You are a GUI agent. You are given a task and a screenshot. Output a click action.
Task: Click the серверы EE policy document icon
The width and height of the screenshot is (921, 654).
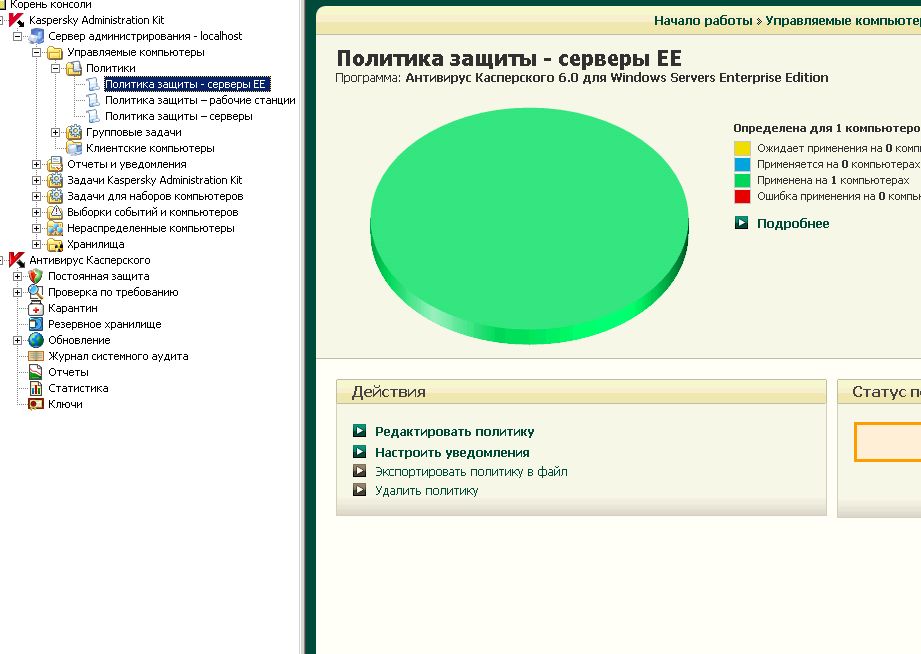point(93,84)
